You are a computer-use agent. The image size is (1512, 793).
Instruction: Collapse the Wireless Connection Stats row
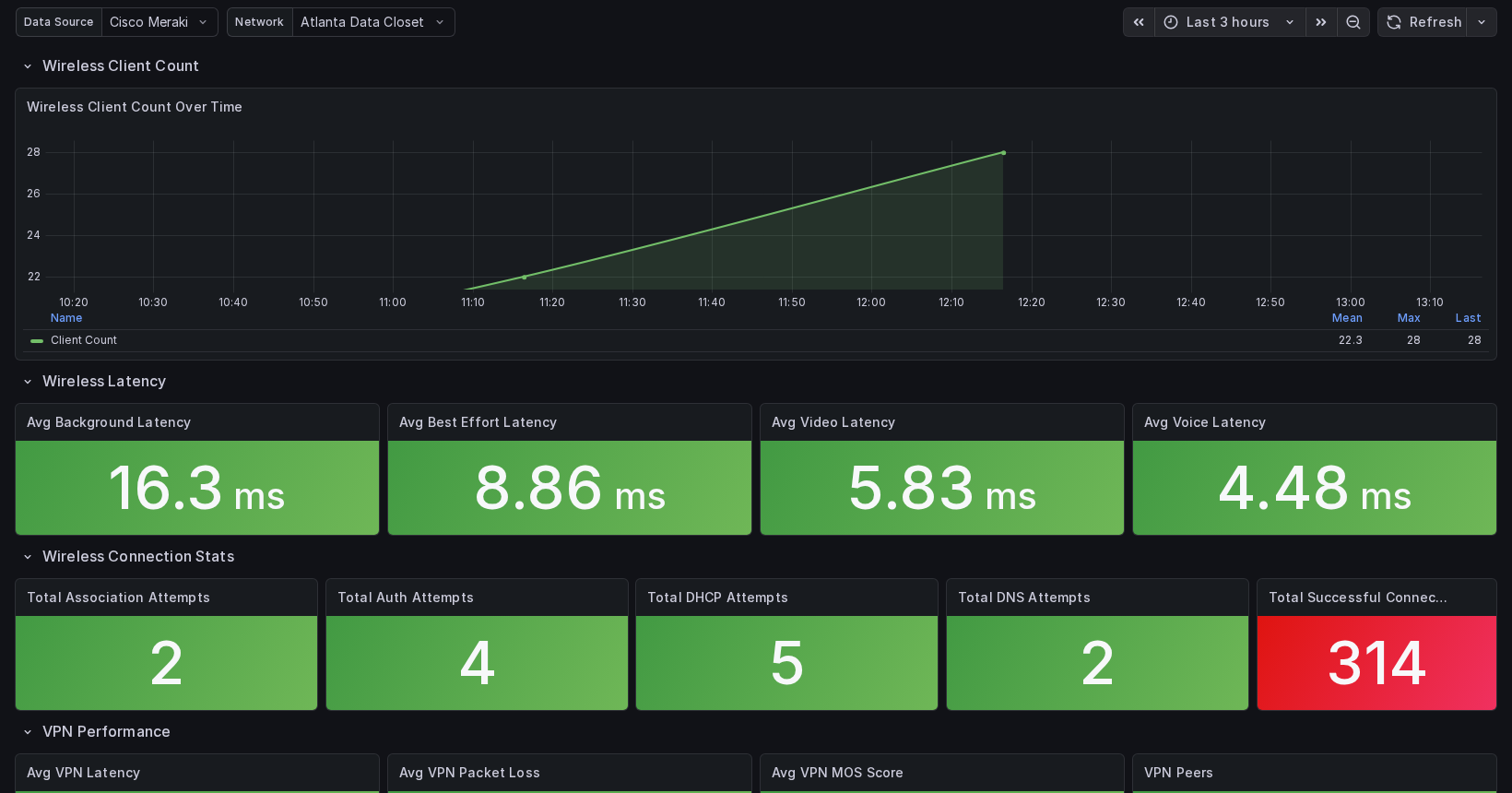click(x=28, y=557)
